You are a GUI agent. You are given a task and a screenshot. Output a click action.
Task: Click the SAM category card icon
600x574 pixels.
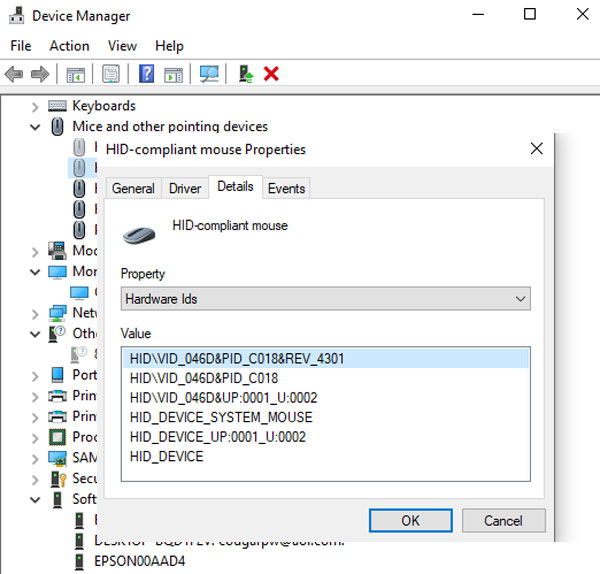point(57,458)
